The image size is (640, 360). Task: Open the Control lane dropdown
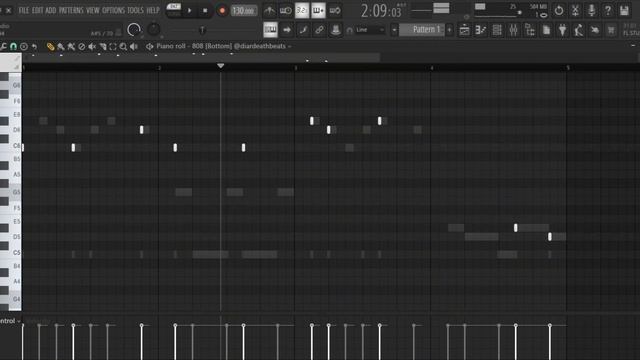coord(10,321)
